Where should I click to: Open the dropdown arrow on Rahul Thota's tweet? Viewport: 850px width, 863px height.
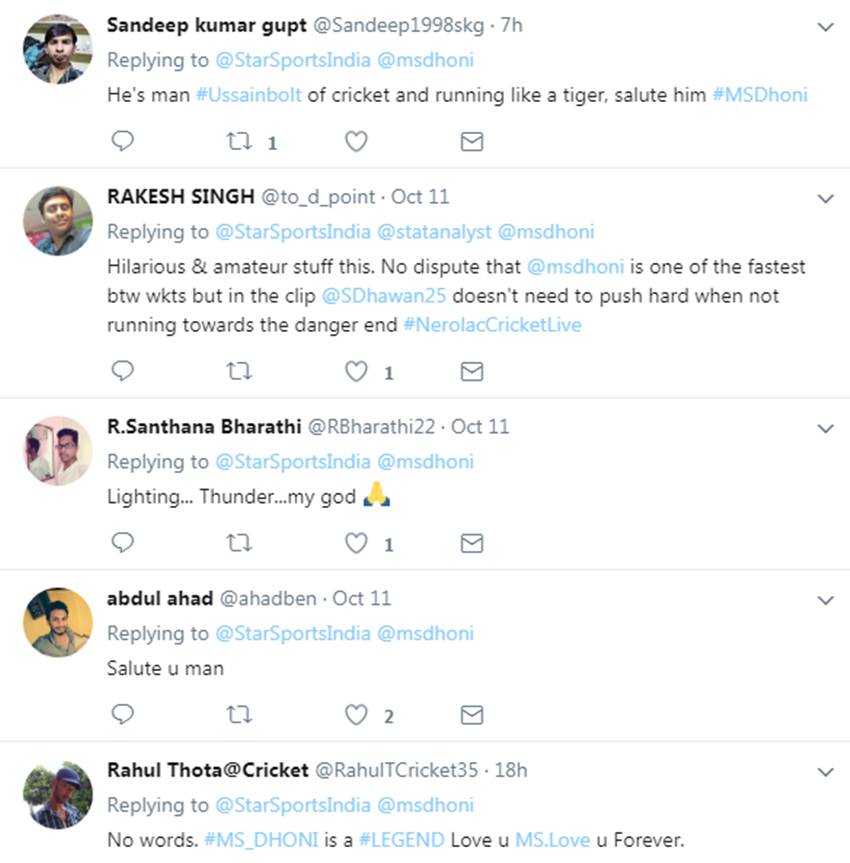click(826, 772)
